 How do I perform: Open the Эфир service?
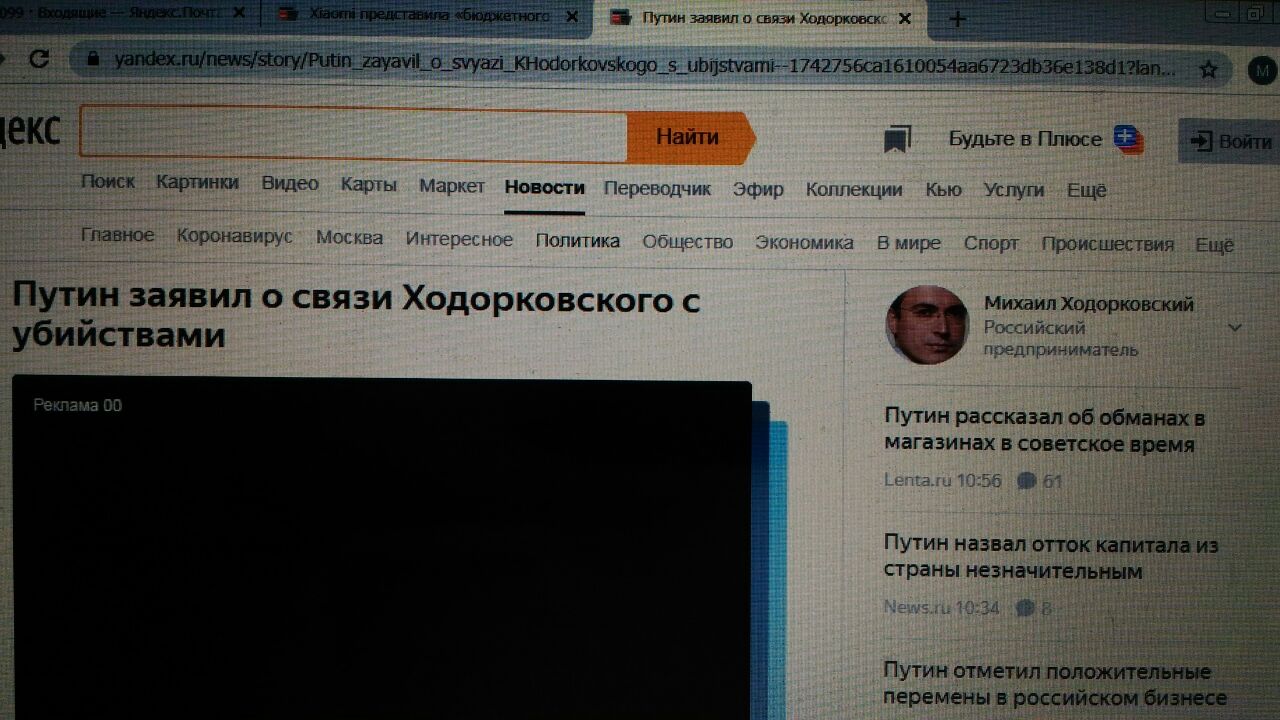758,189
